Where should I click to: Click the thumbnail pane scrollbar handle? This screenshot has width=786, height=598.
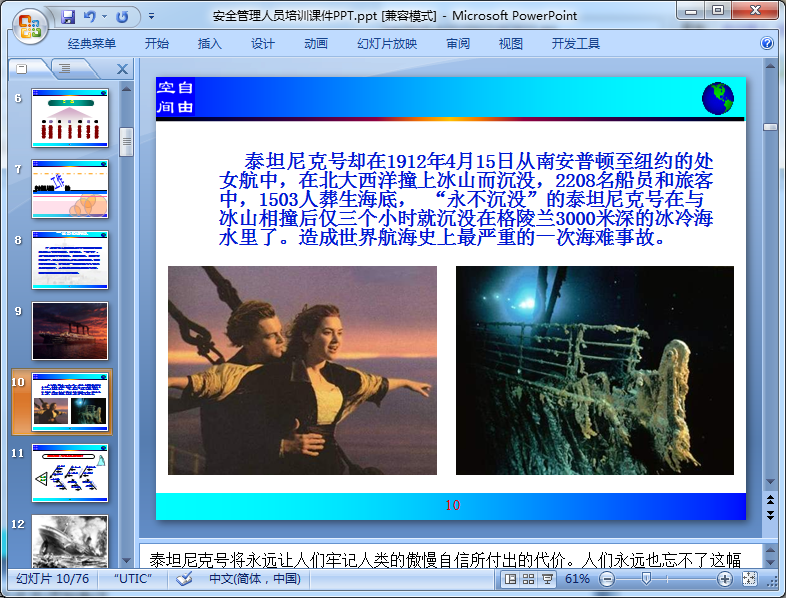tap(126, 142)
